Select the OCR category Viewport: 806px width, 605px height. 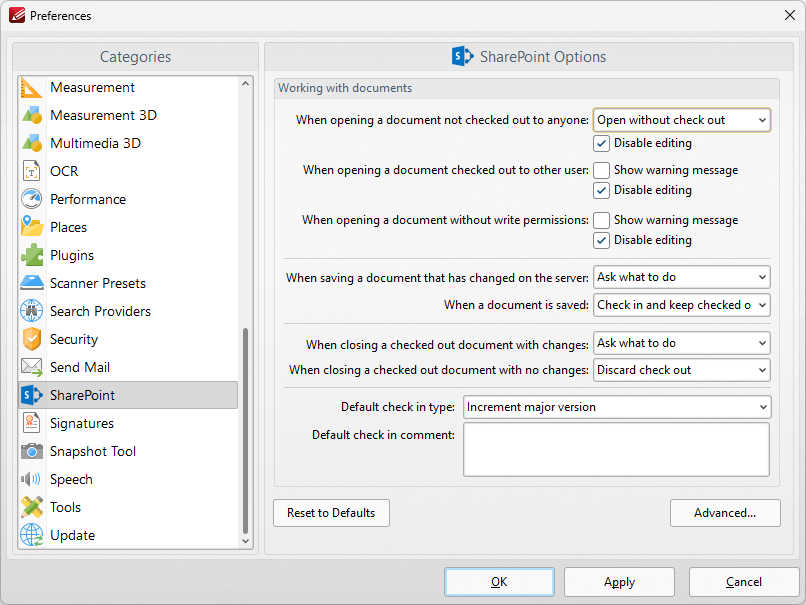[129, 171]
